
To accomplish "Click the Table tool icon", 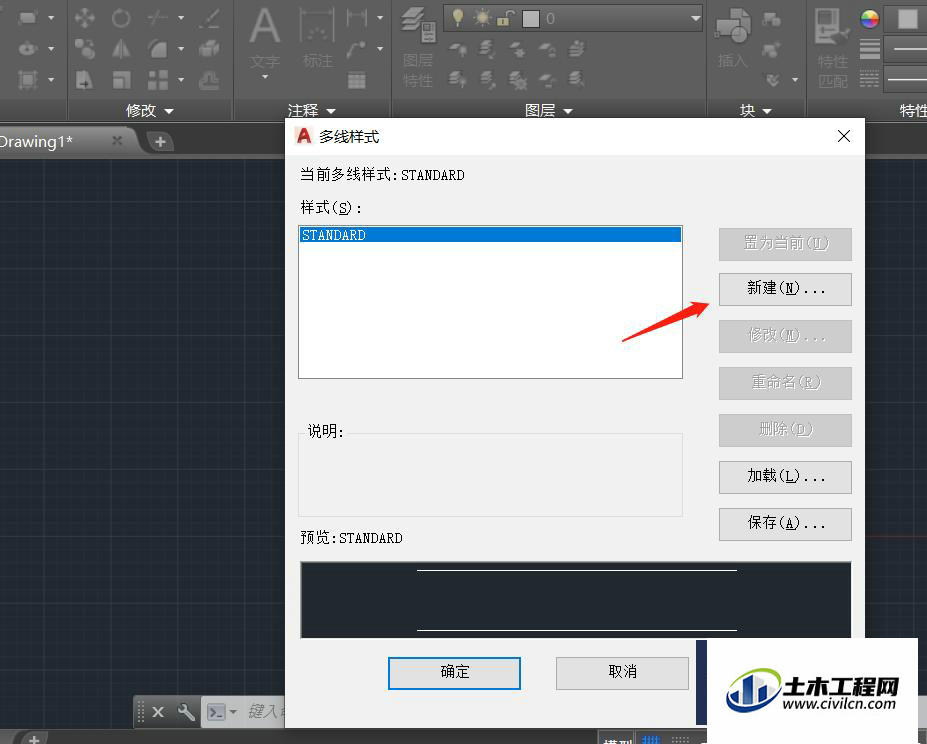I will pos(356,79).
